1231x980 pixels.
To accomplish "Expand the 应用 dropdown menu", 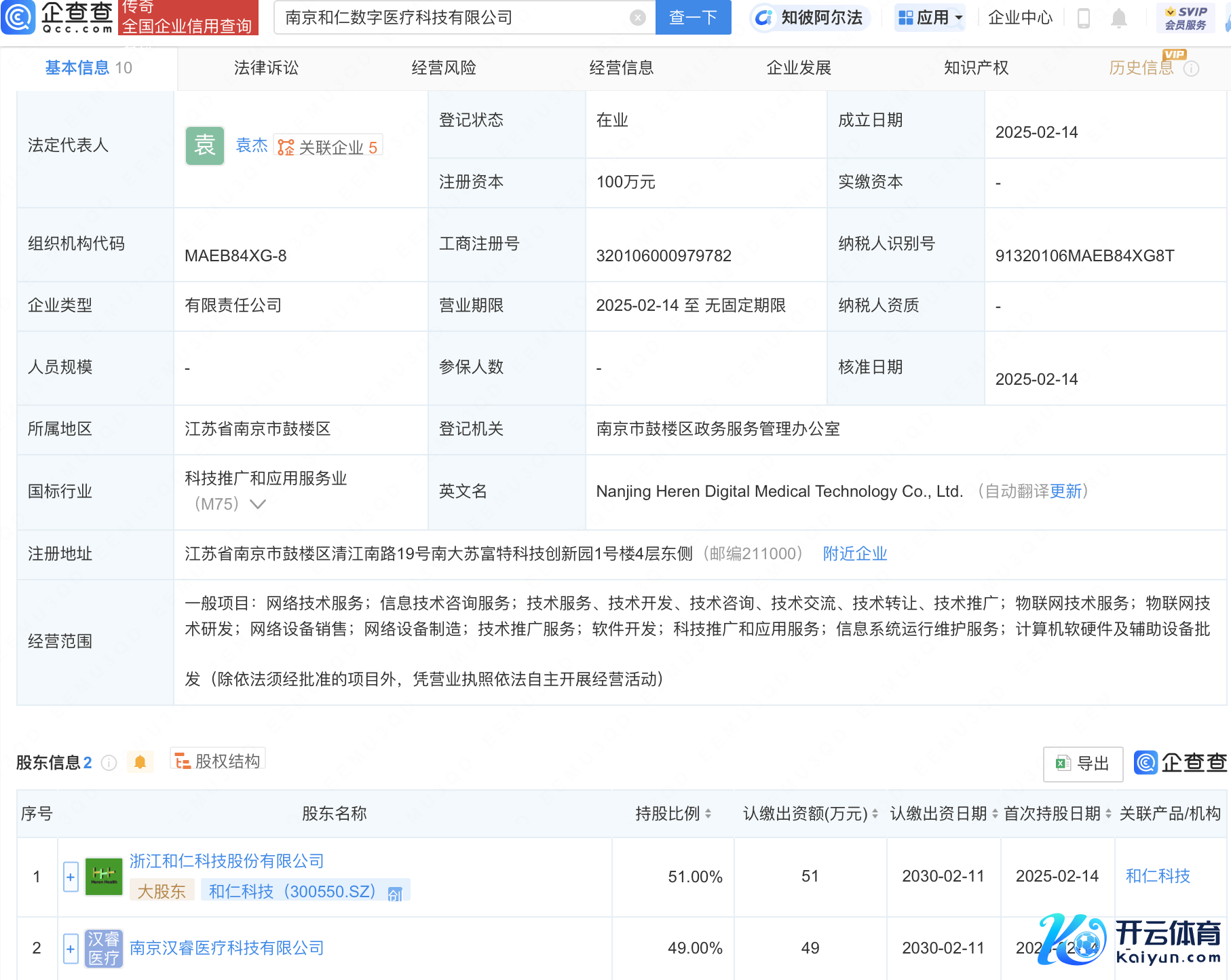I will click(x=930, y=18).
